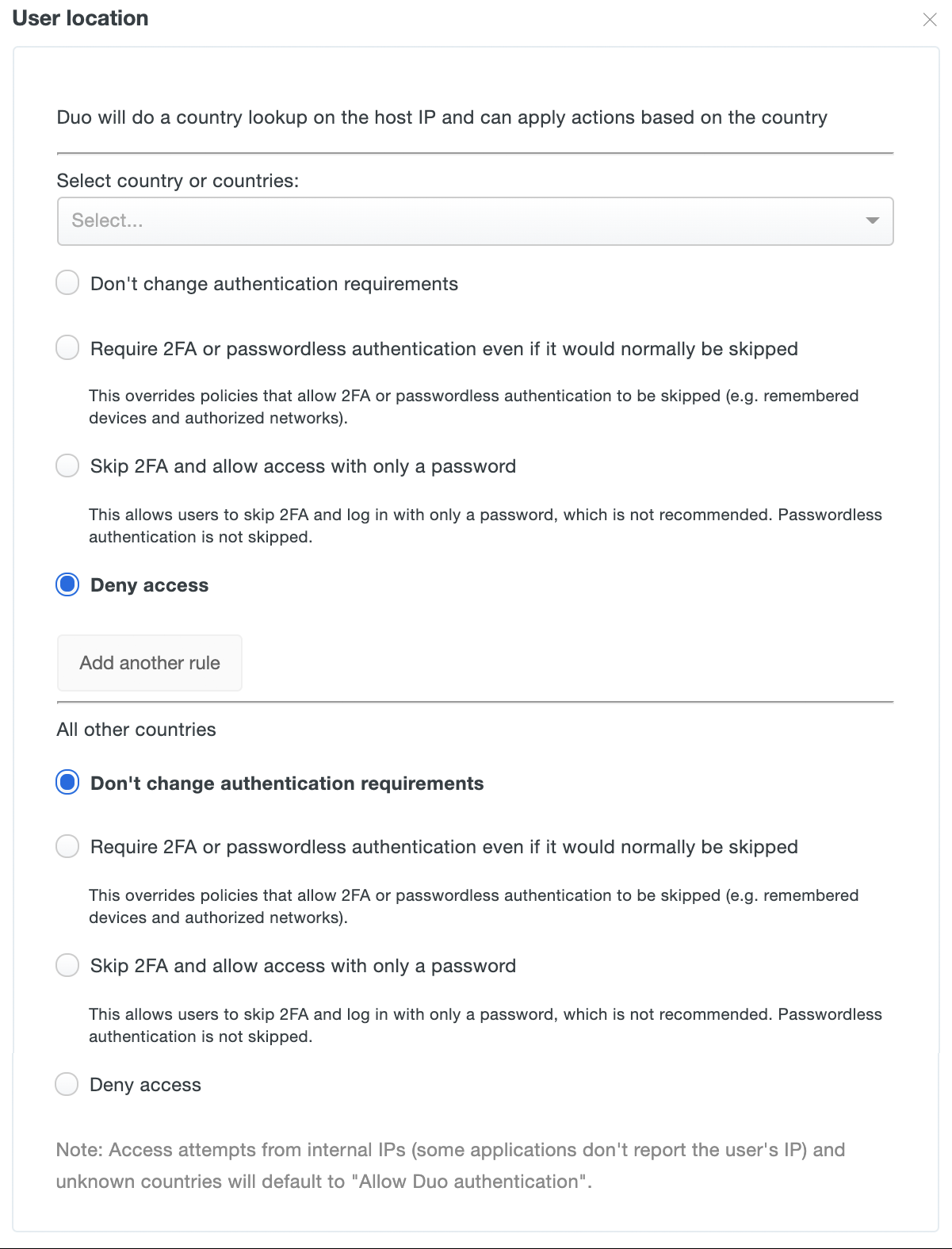Click the remembered devices explanation text
This screenshot has width=952, height=1249.
pos(473,406)
